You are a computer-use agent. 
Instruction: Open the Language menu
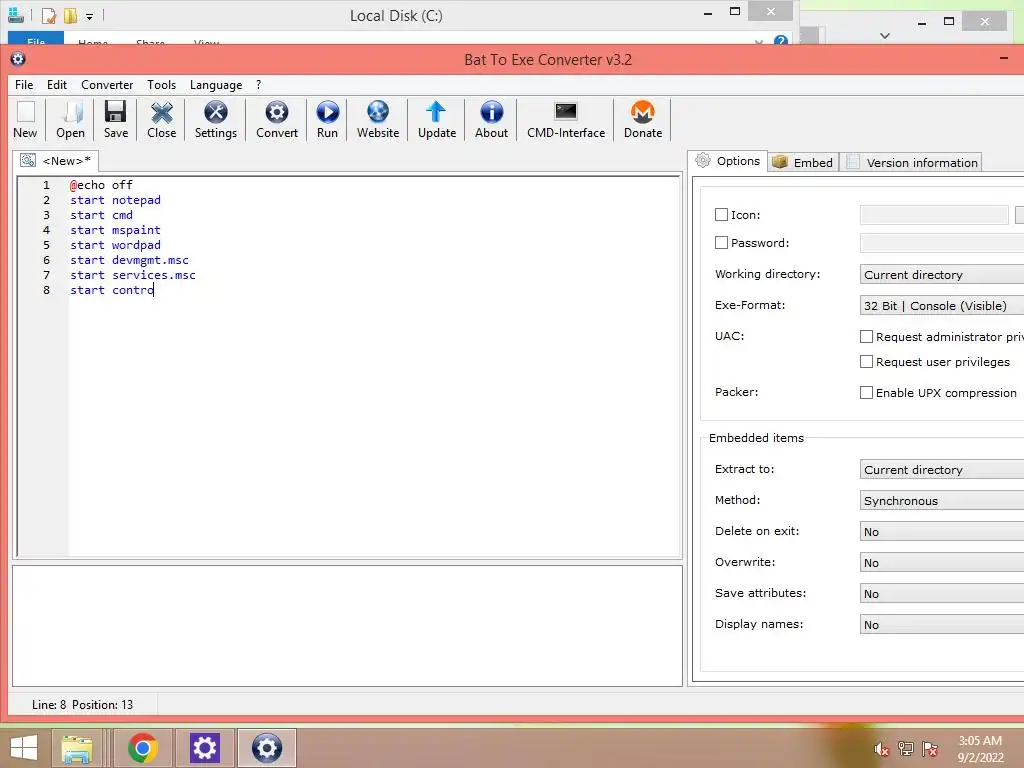click(216, 85)
